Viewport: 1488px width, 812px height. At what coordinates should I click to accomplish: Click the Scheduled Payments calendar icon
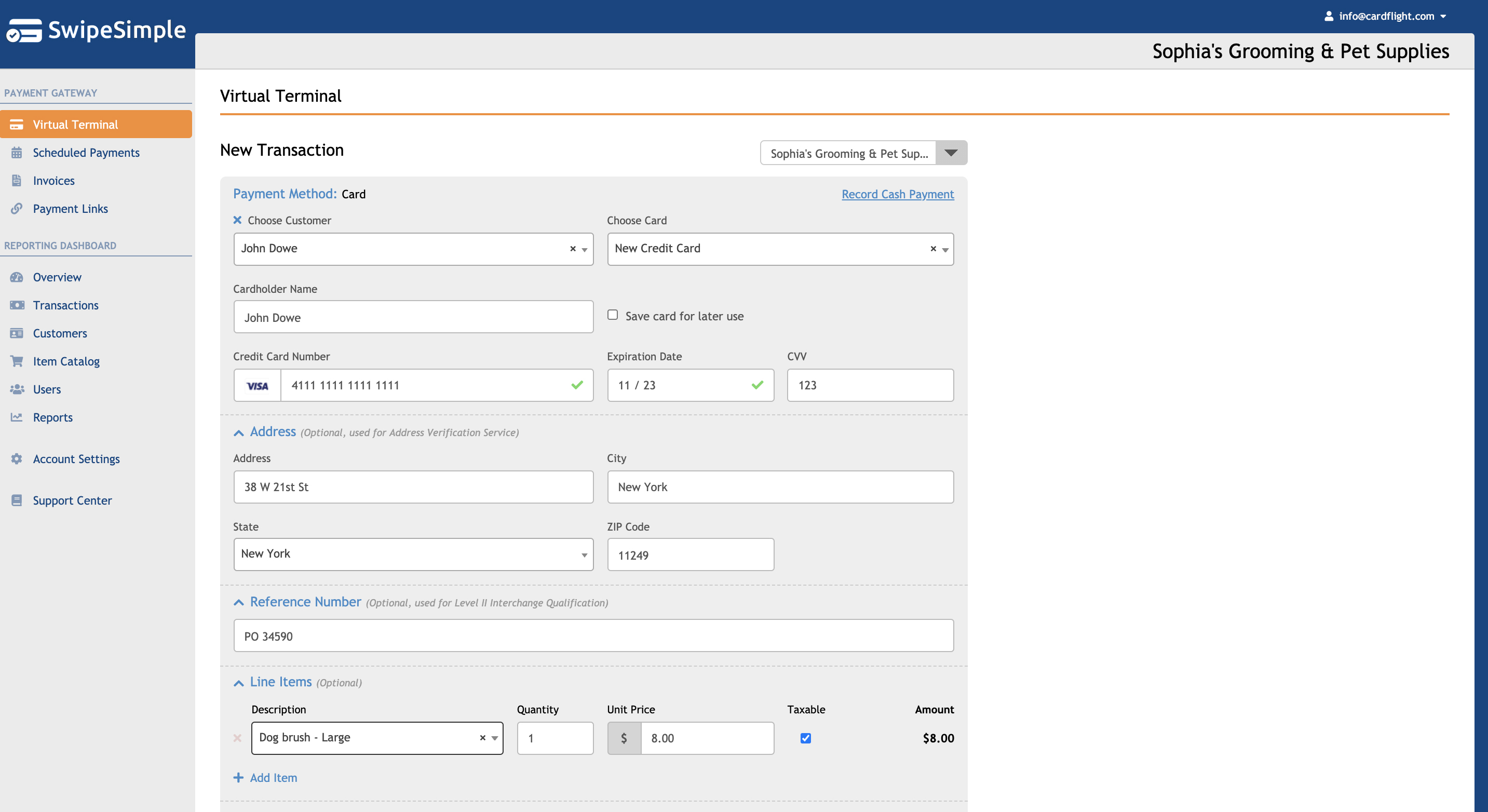point(16,153)
